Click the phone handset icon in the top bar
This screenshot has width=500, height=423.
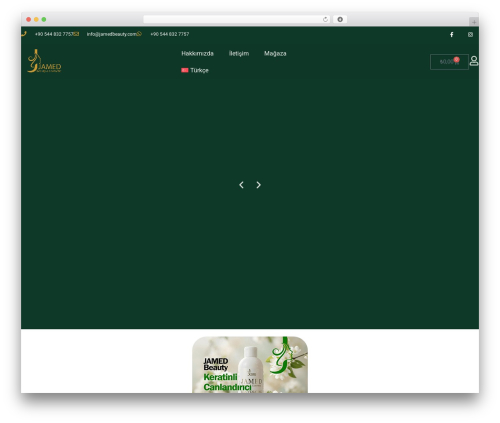[24, 34]
